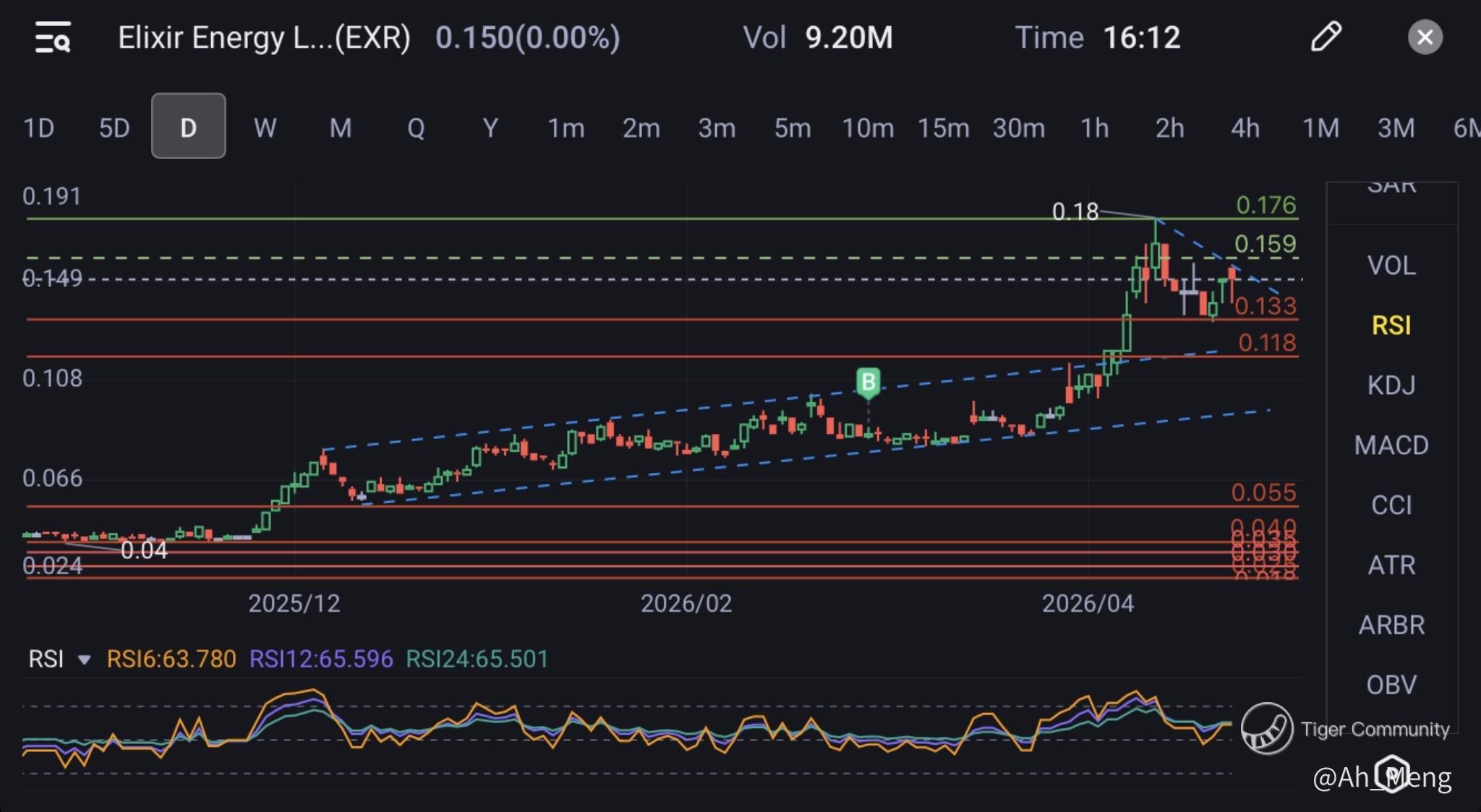Select the 15m interval tab

coord(943,128)
